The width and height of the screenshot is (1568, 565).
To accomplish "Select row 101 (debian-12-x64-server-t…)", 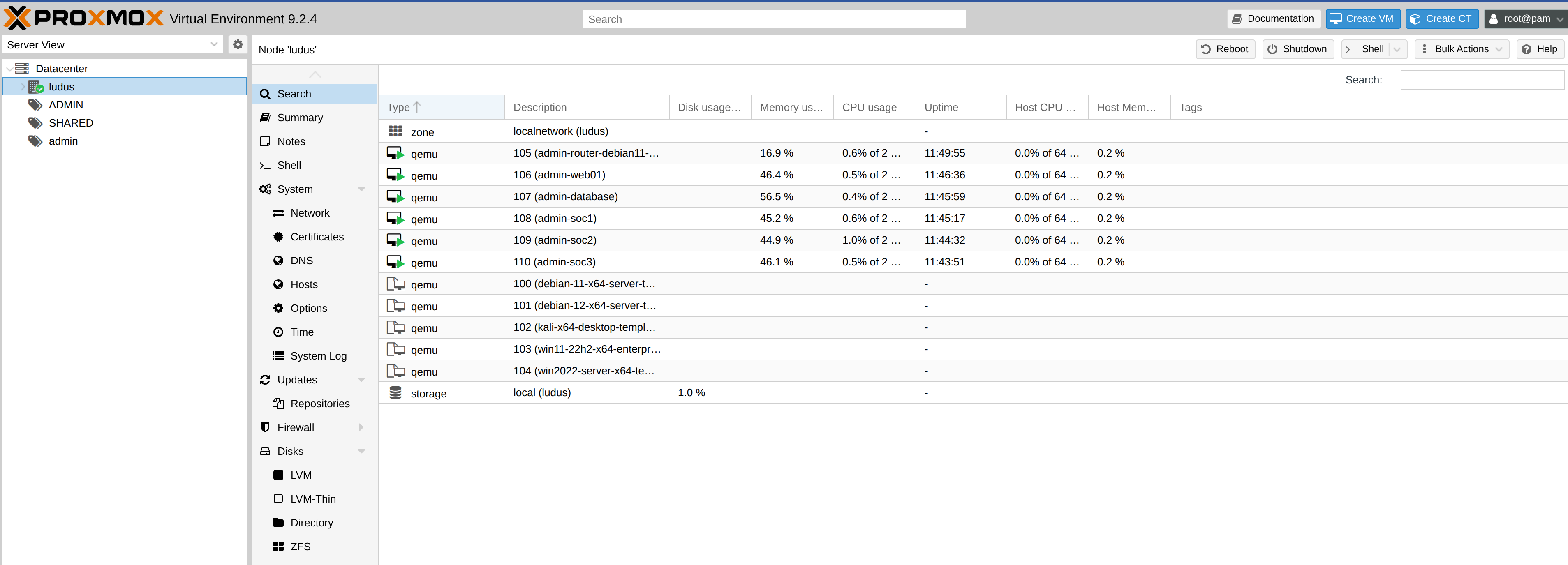I will click(x=973, y=306).
